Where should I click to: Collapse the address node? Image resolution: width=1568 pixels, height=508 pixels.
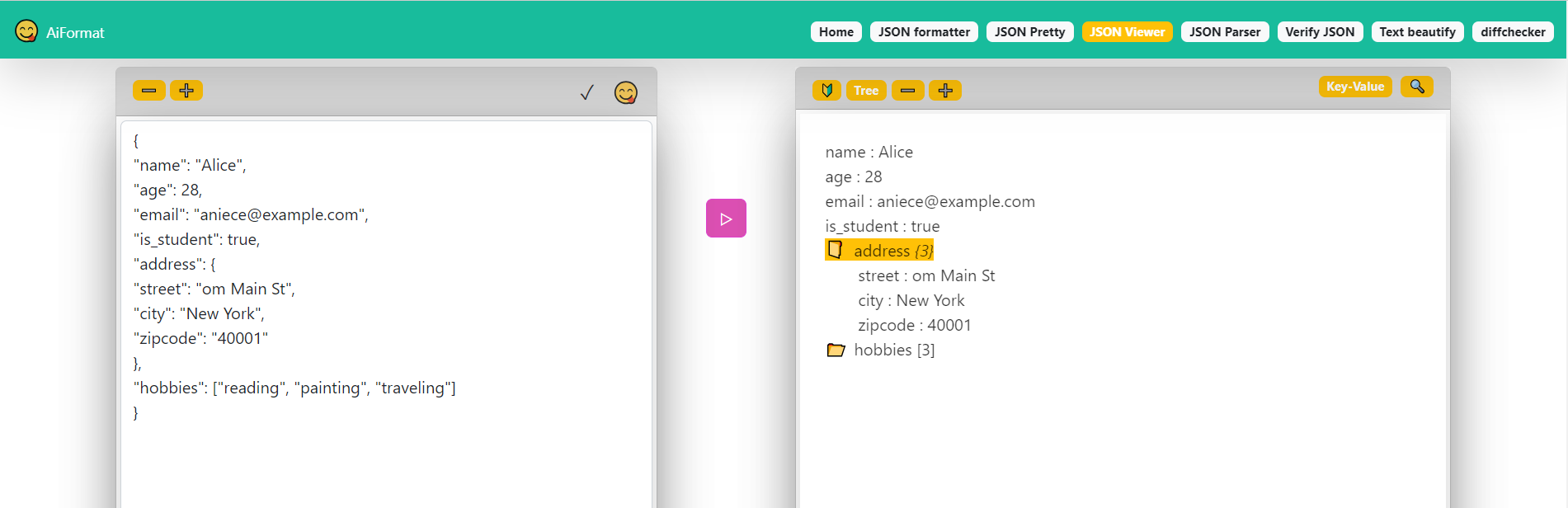point(836,250)
